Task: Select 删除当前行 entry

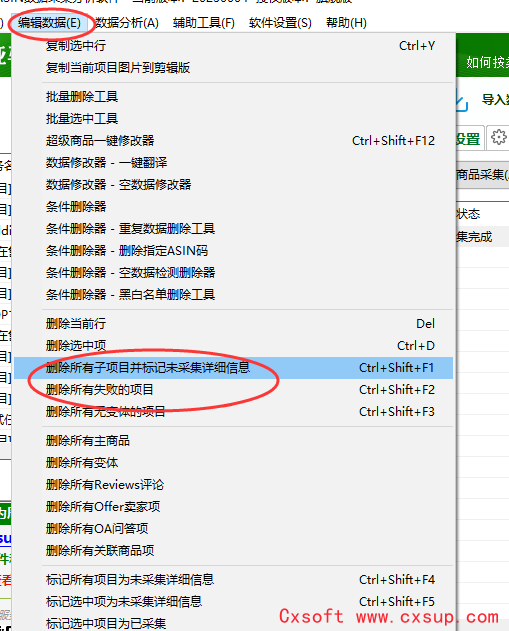Action: click(x=233, y=324)
